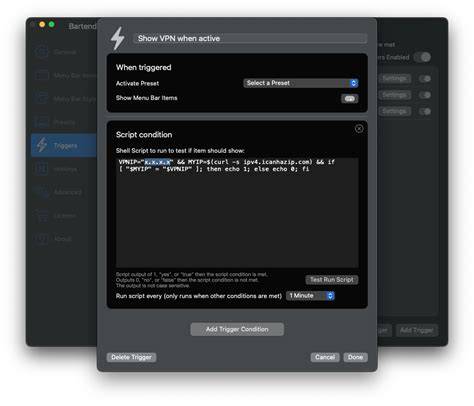The width and height of the screenshot is (474, 406).
Task: Select Triggers in the Bartender sidebar
Action: coord(64,146)
